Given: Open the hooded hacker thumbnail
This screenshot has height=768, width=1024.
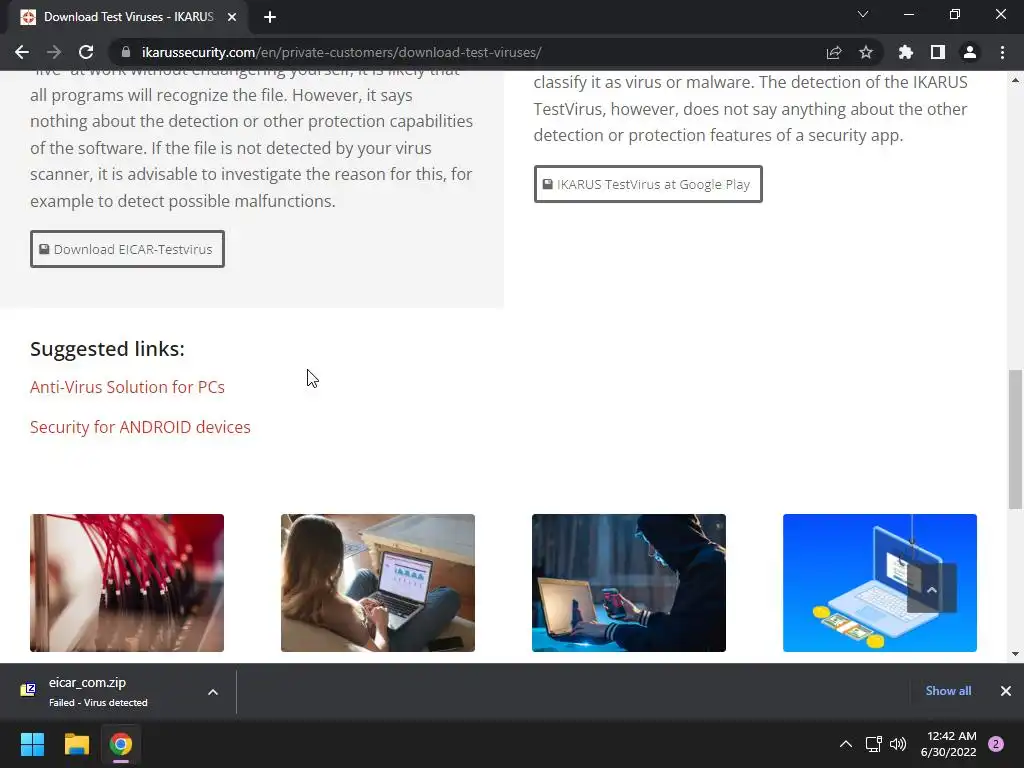Looking at the screenshot, I should point(629,583).
